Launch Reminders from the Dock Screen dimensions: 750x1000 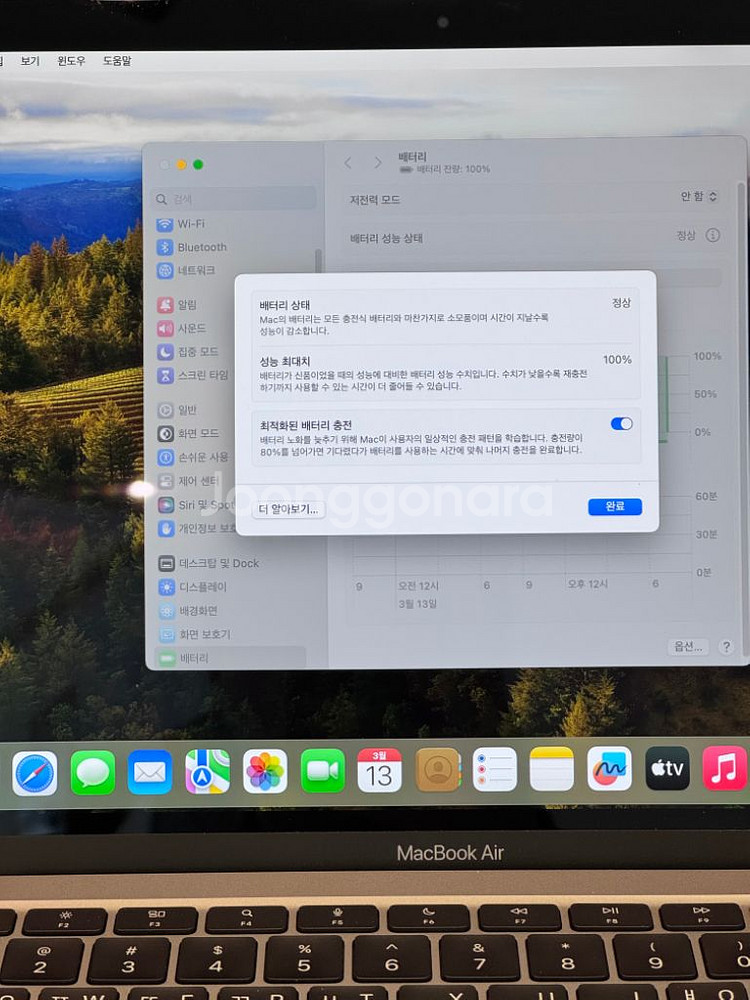tap(494, 769)
